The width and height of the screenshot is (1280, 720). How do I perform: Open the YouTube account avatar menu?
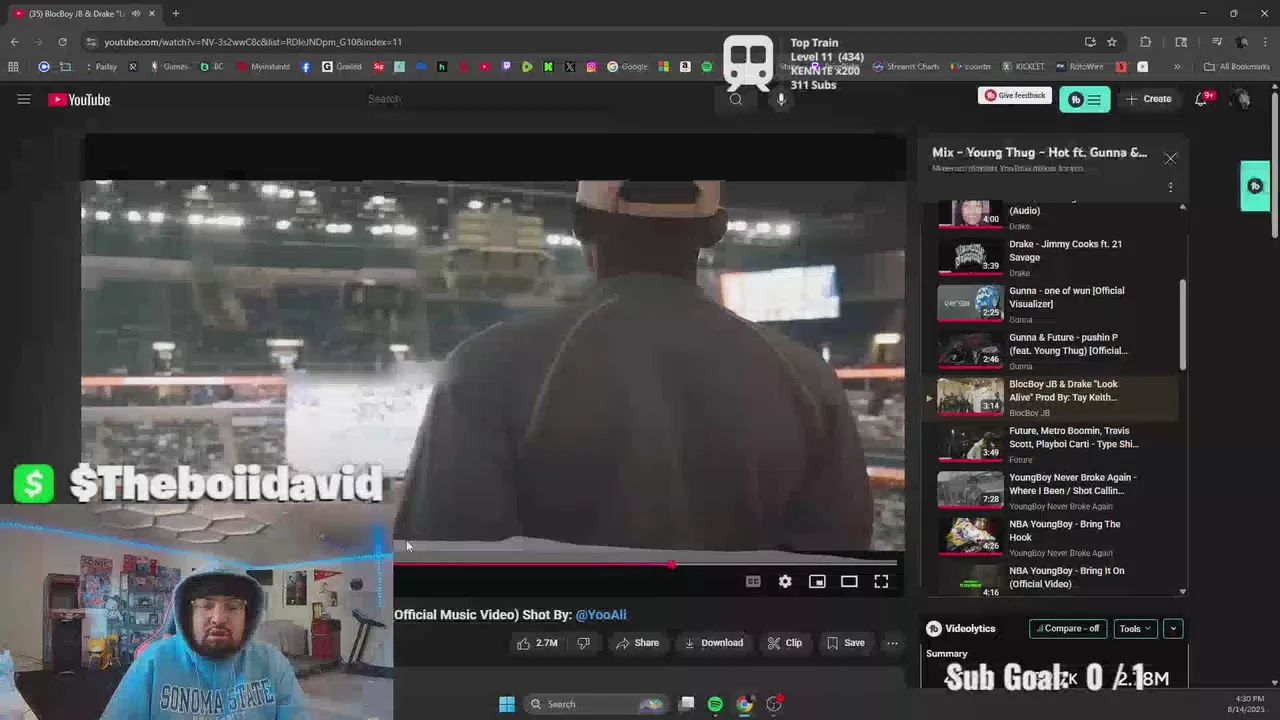coord(1241,99)
